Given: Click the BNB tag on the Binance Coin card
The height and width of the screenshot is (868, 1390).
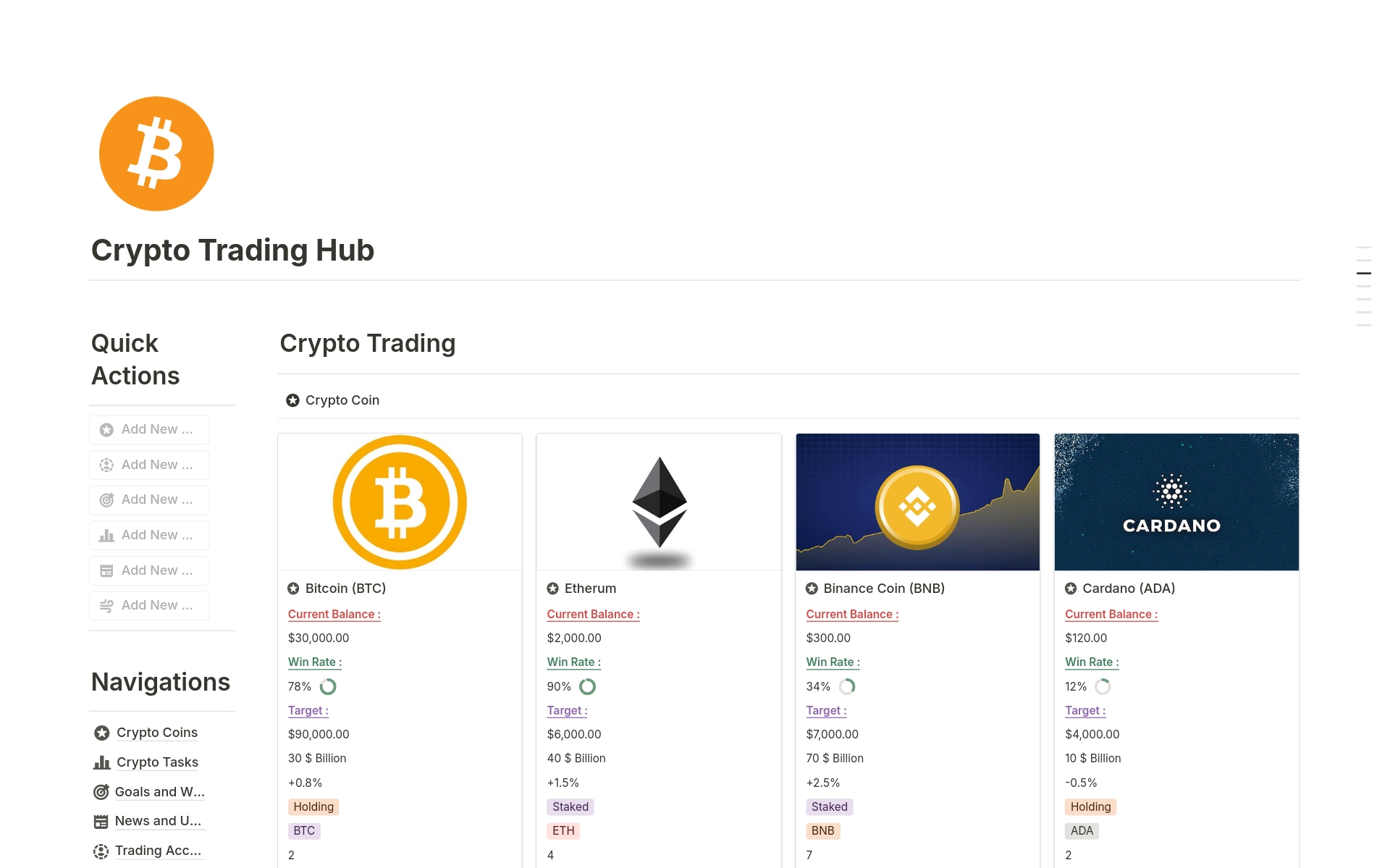Looking at the screenshot, I should click(823, 830).
